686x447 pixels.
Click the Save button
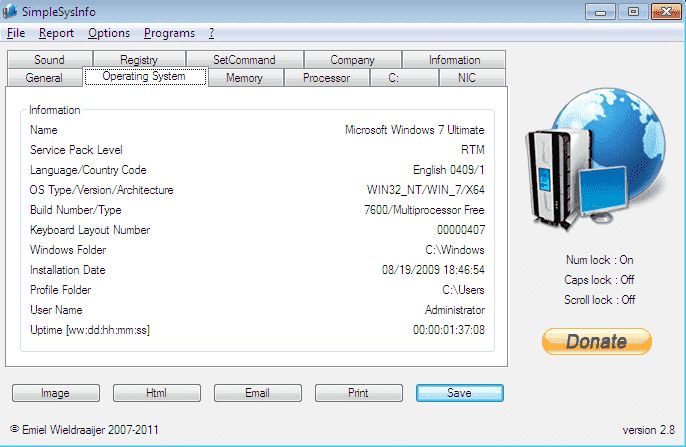pyautogui.click(x=460, y=393)
